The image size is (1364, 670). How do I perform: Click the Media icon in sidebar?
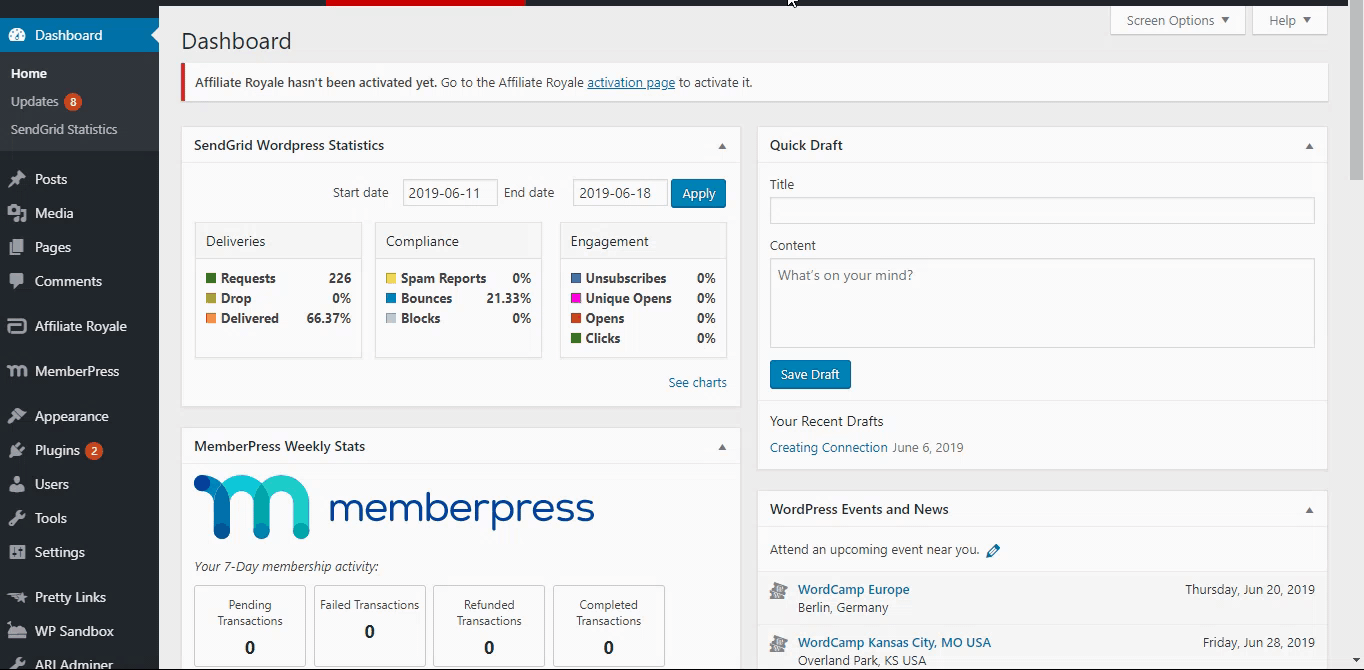17,213
